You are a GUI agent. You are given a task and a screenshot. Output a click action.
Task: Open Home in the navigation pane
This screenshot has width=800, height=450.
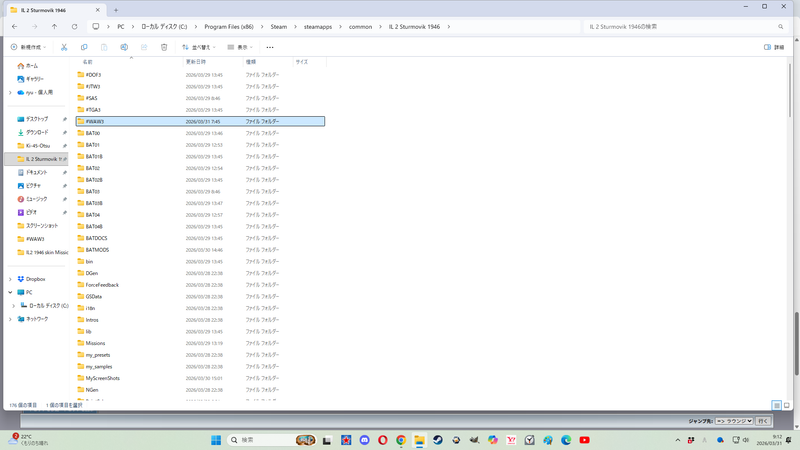[32, 66]
